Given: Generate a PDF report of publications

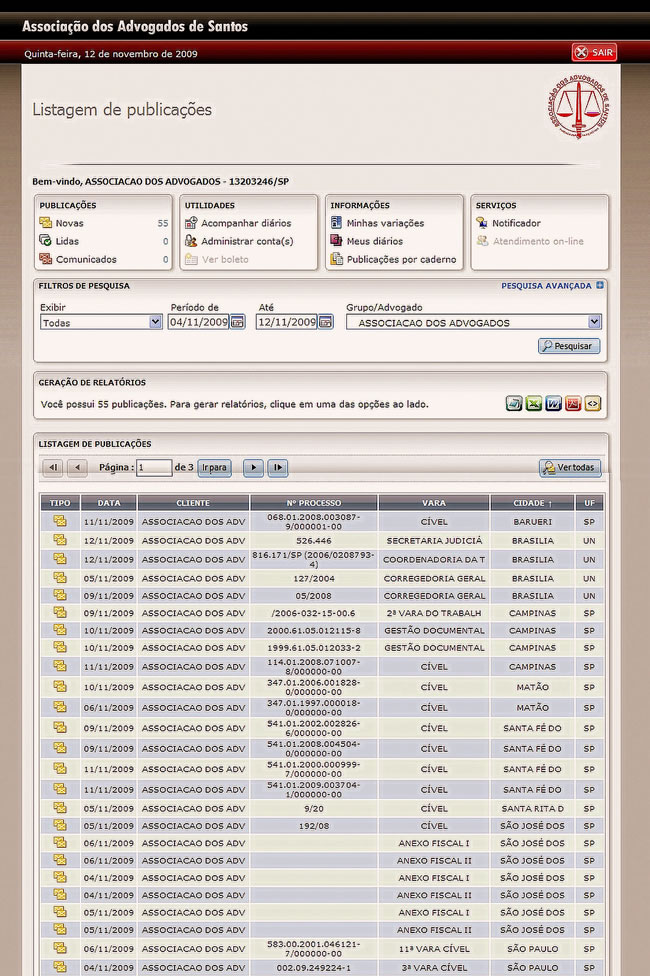Looking at the screenshot, I should click(x=573, y=404).
